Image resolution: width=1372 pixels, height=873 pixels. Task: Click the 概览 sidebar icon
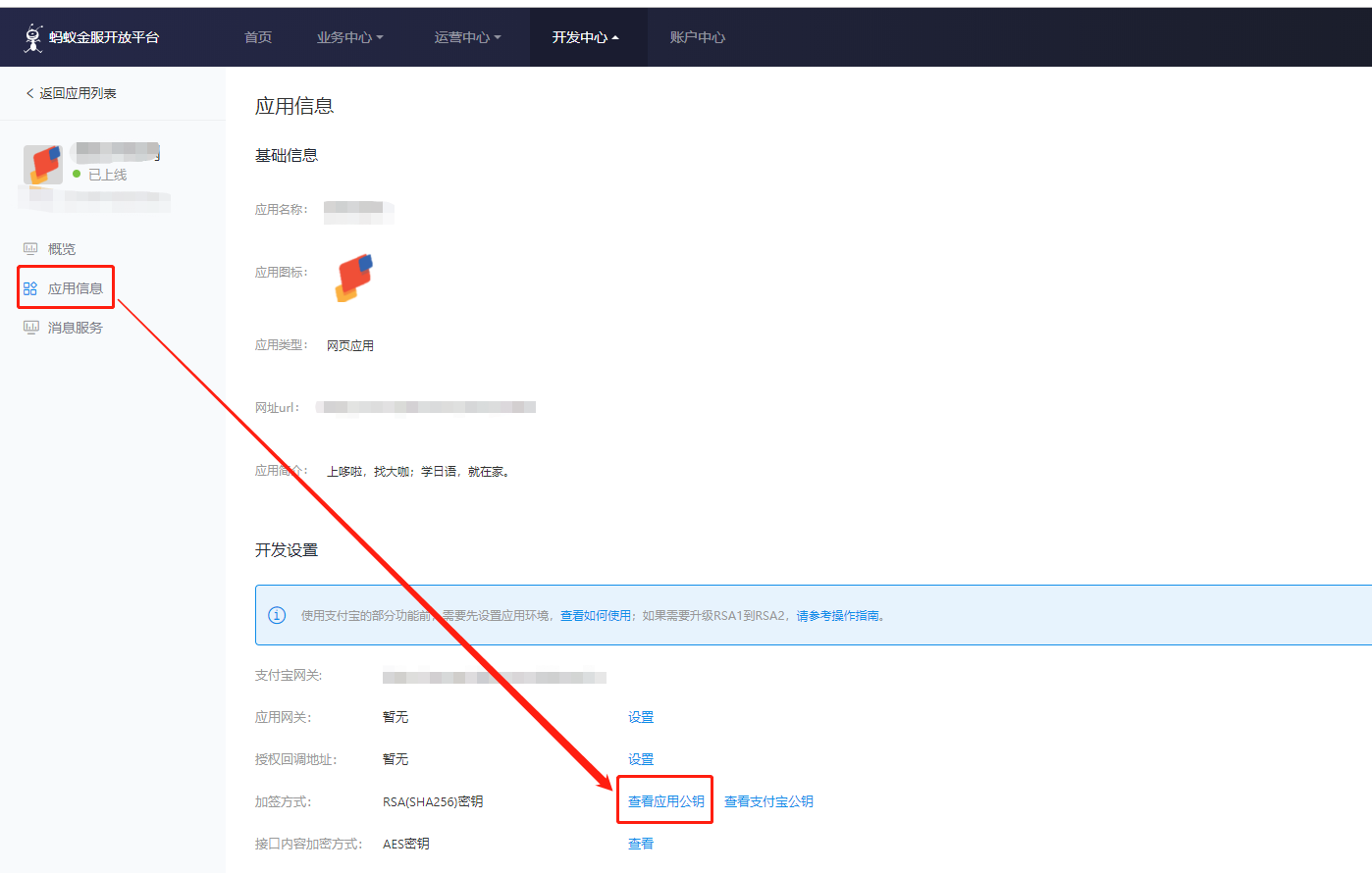pyautogui.click(x=30, y=249)
